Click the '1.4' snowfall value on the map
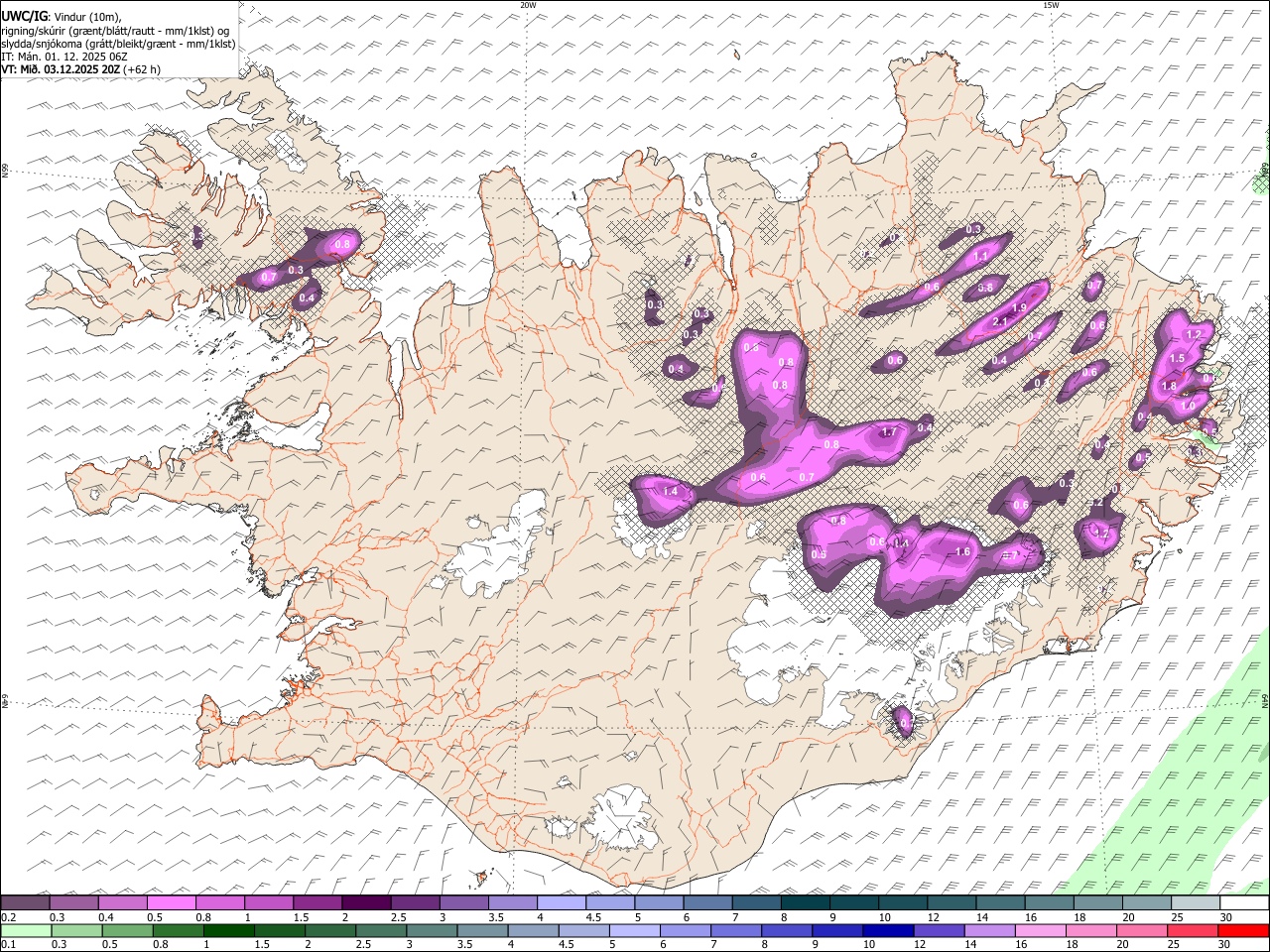The width and height of the screenshot is (1270, 952). click(x=670, y=491)
